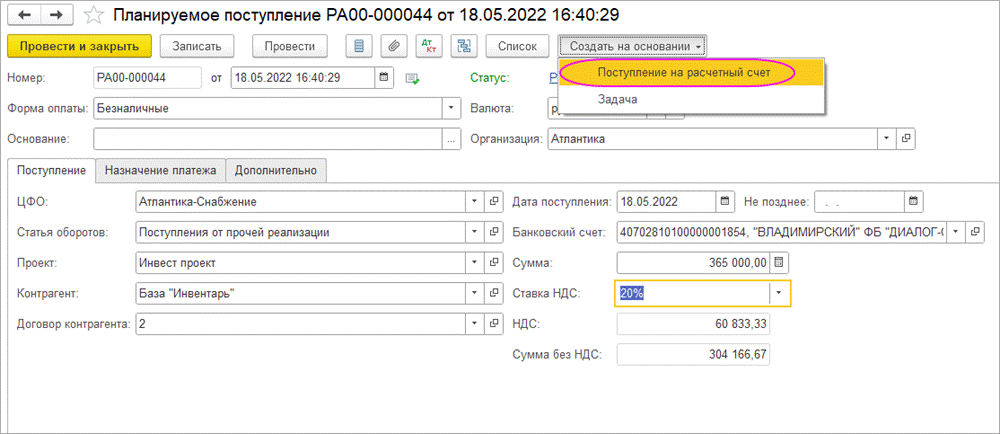This screenshot has height=434, width=1000.
Task: Open calendar for document date field
Action: pos(384,77)
